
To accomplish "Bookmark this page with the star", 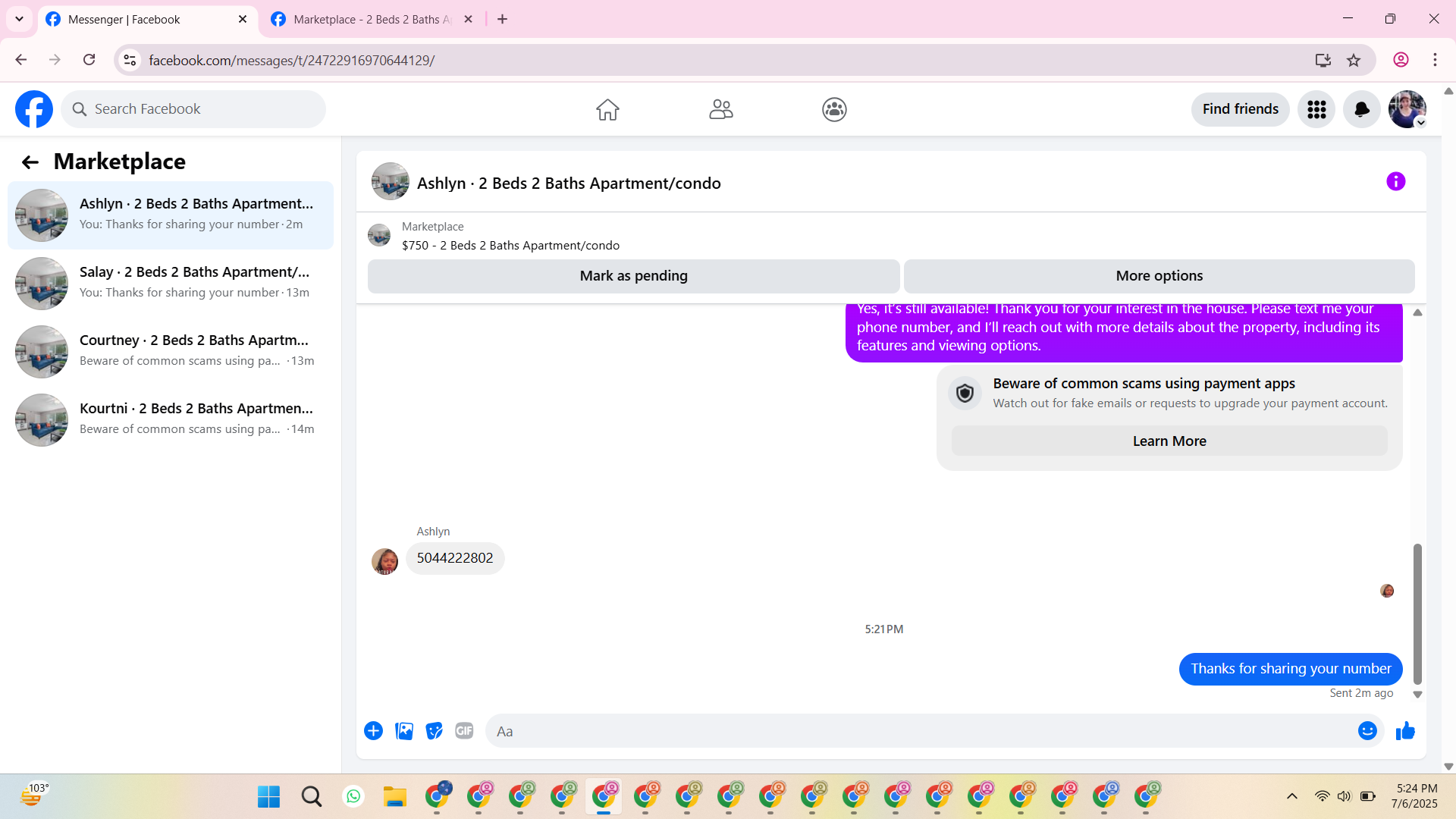I will [x=1354, y=60].
